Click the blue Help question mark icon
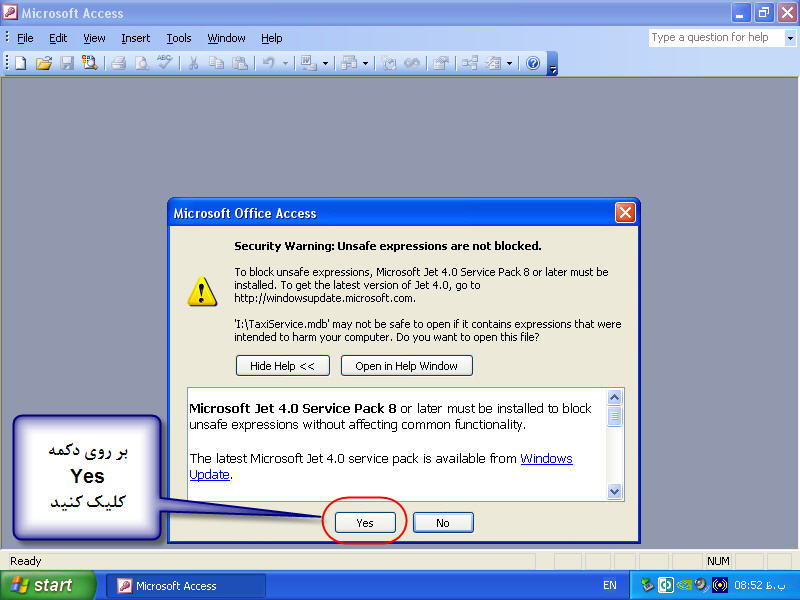 533,63
